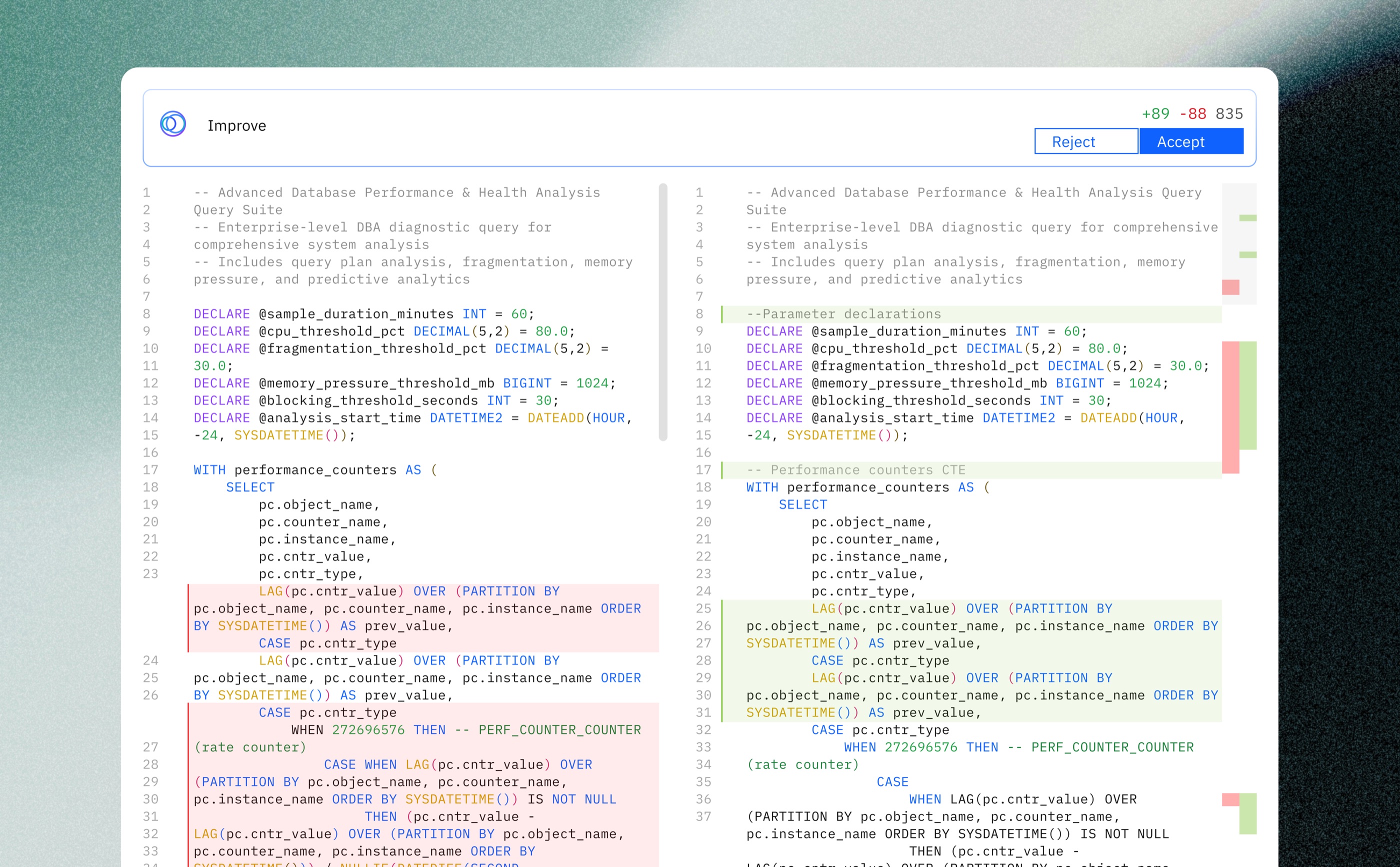Click left pane 'SELECT' keyword on line 18
This screenshot has height=867, width=1400.
(x=250, y=487)
